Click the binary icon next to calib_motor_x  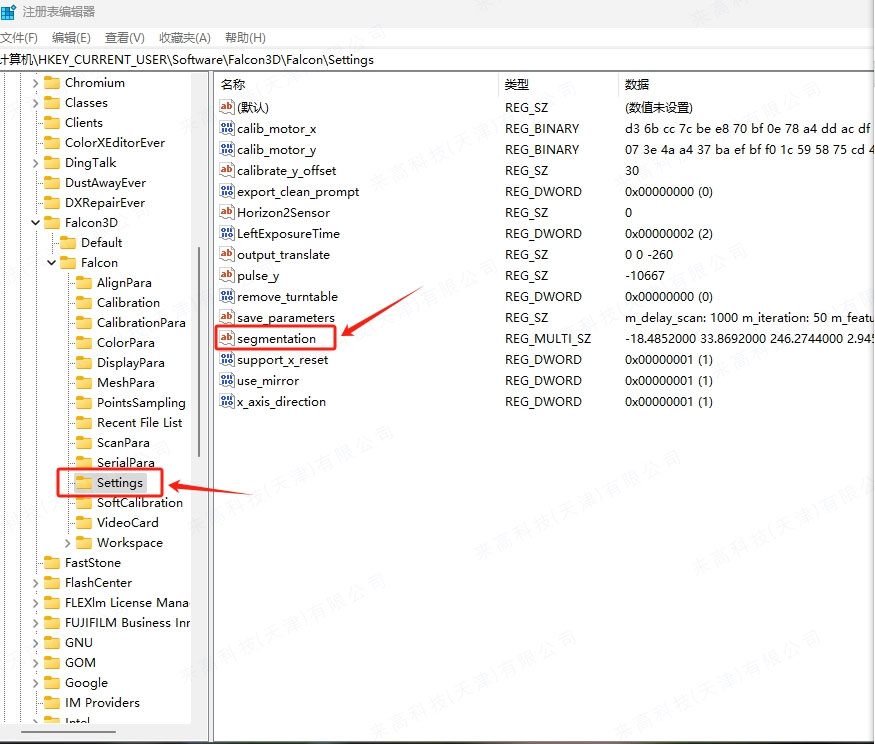(x=227, y=129)
